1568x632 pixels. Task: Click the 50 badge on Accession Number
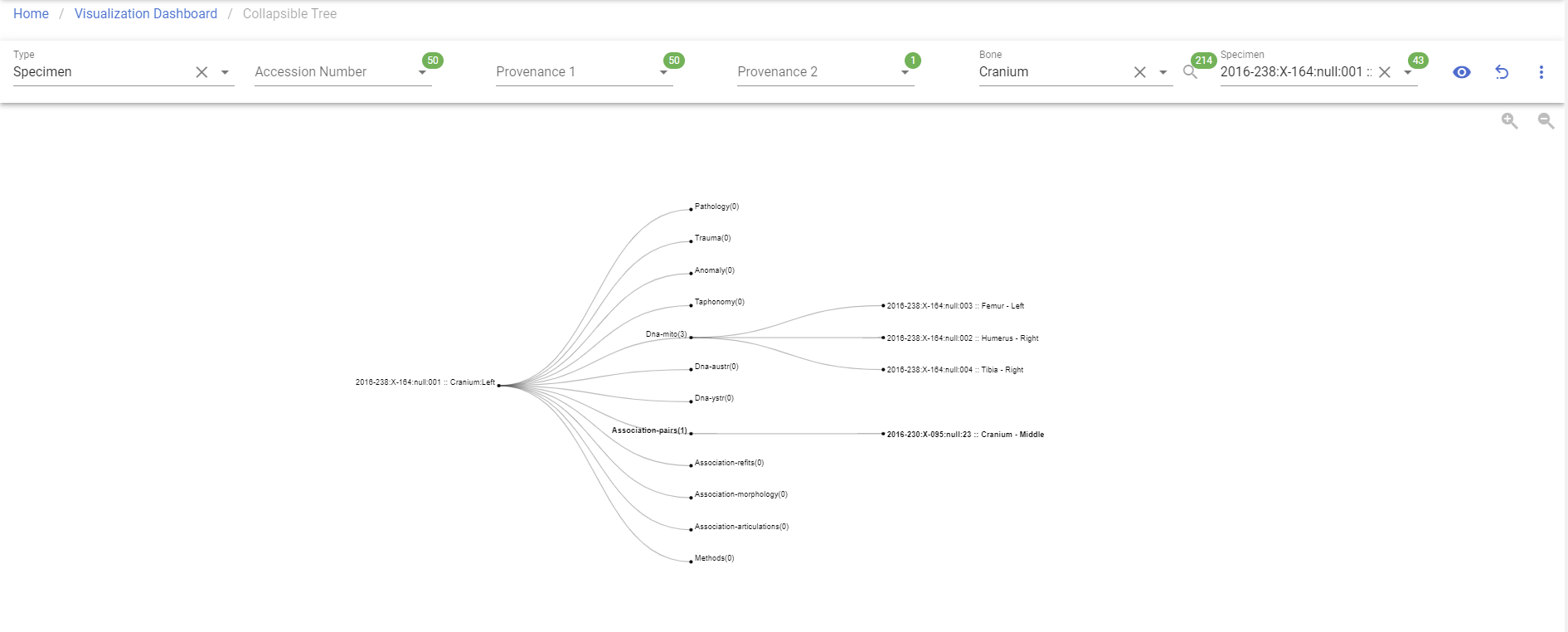pos(433,61)
